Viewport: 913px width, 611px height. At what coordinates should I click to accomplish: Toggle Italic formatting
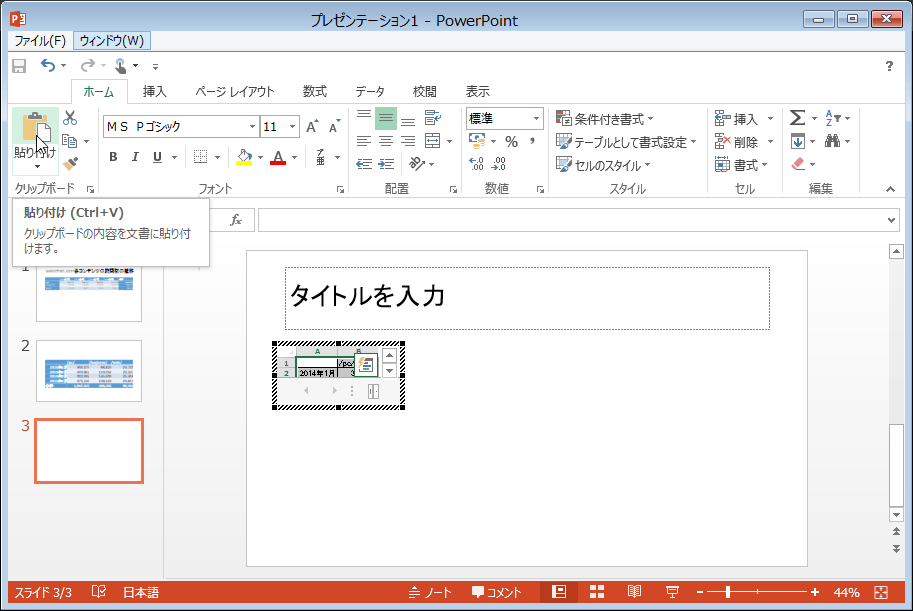tap(135, 157)
